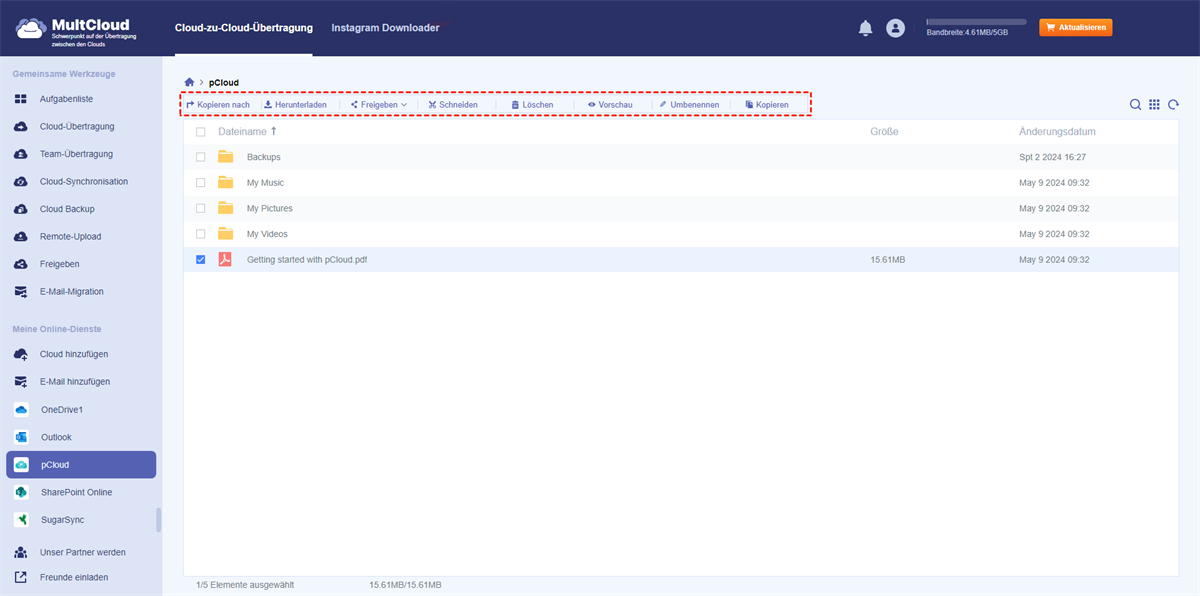Click Kopieren toolbar button
This screenshot has width=1200, height=596.
(767, 104)
